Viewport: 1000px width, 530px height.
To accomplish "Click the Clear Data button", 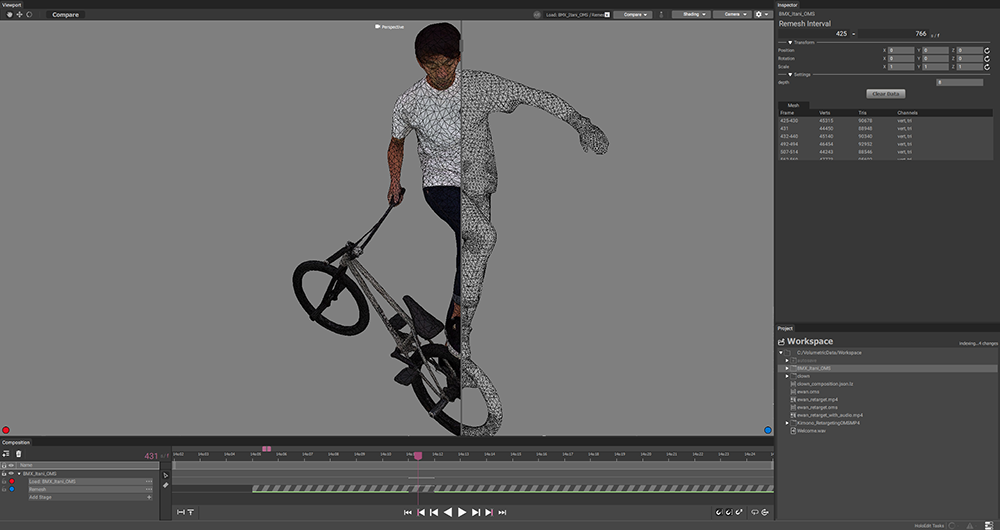I will [885, 94].
